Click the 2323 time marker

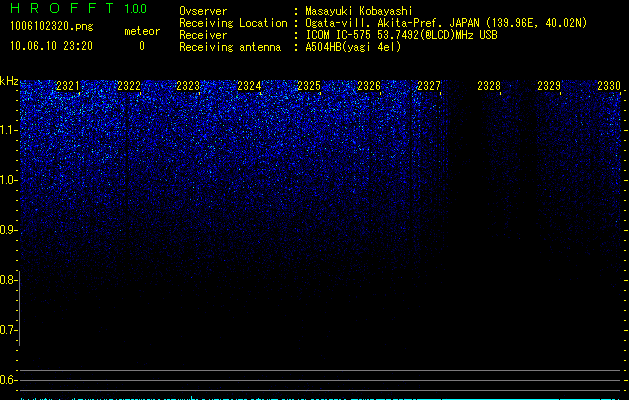(188, 86)
